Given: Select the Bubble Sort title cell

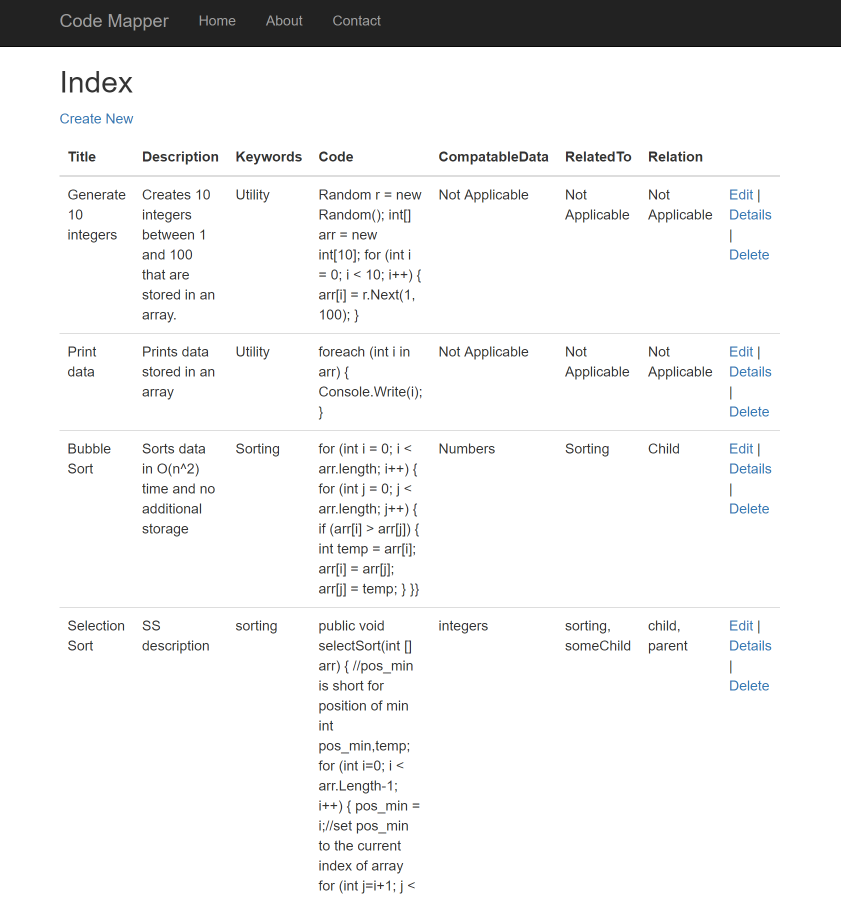Looking at the screenshot, I should pyautogui.click(x=88, y=459).
